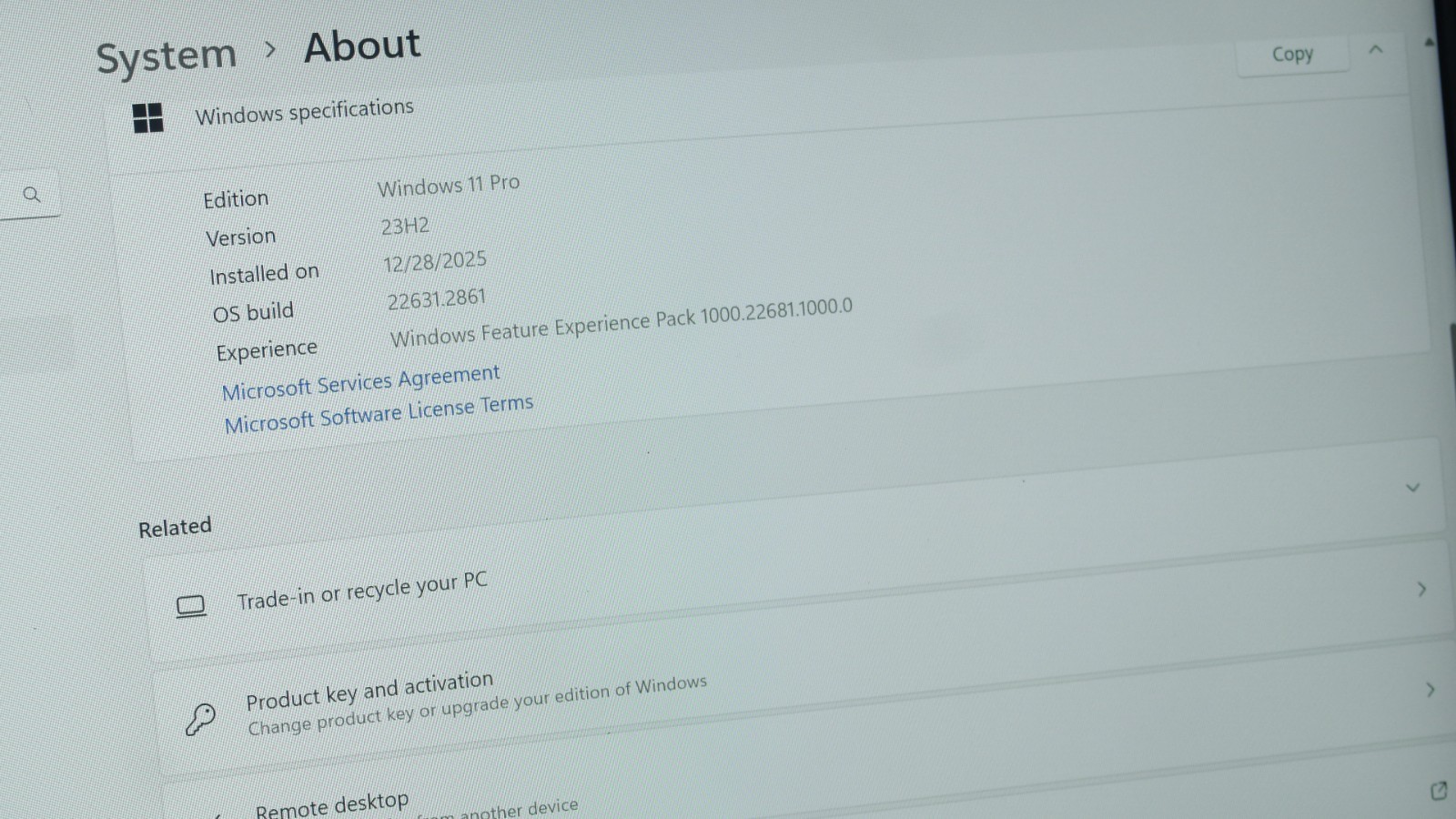This screenshot has height=819, width=1456.
Task: Click scrollbar up arrow
Action: click(1429, 42)
